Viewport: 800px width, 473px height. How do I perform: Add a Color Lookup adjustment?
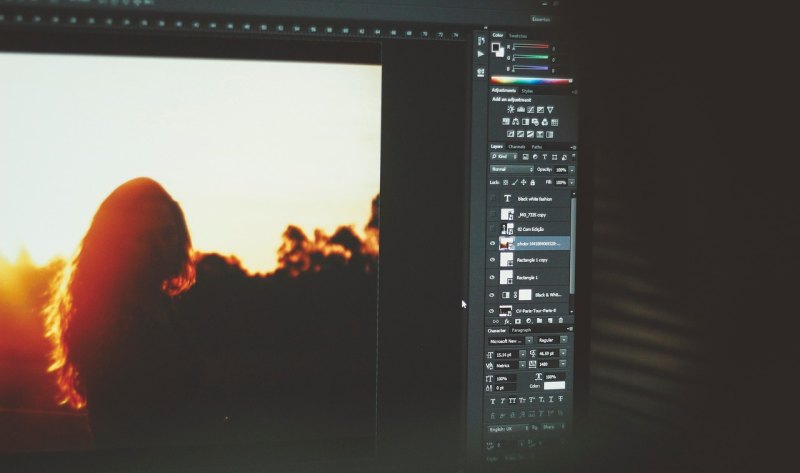click(x=555, y=122)
